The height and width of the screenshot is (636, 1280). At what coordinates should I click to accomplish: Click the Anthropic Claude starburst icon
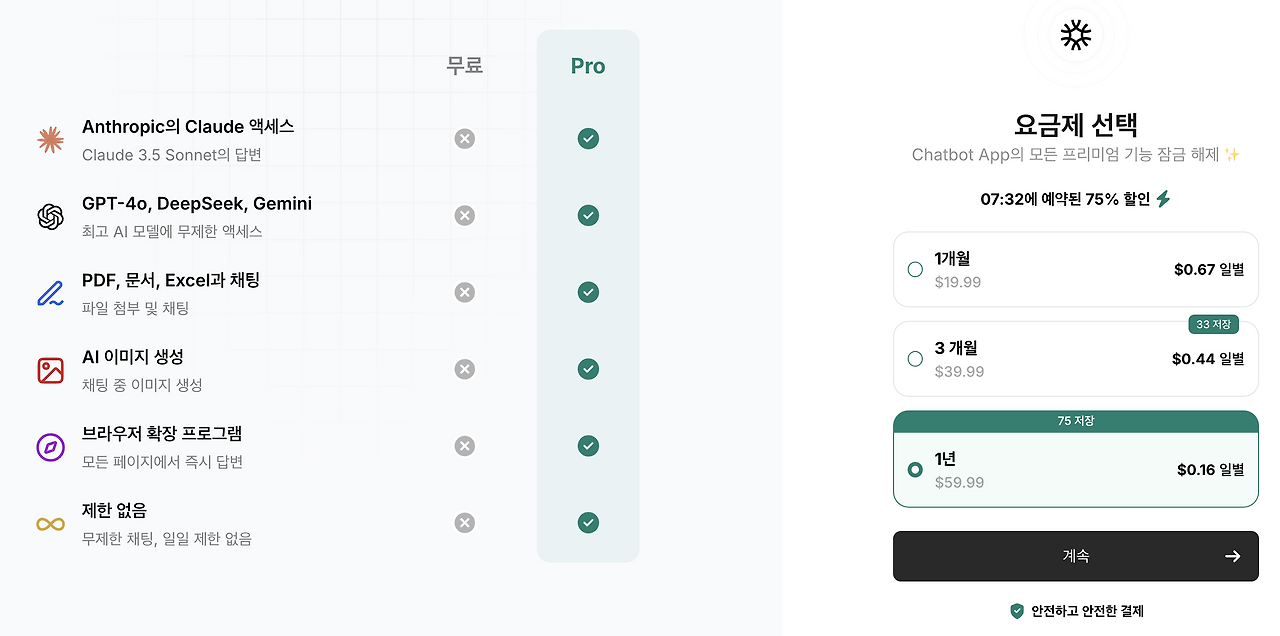click(x=50, y=140)
